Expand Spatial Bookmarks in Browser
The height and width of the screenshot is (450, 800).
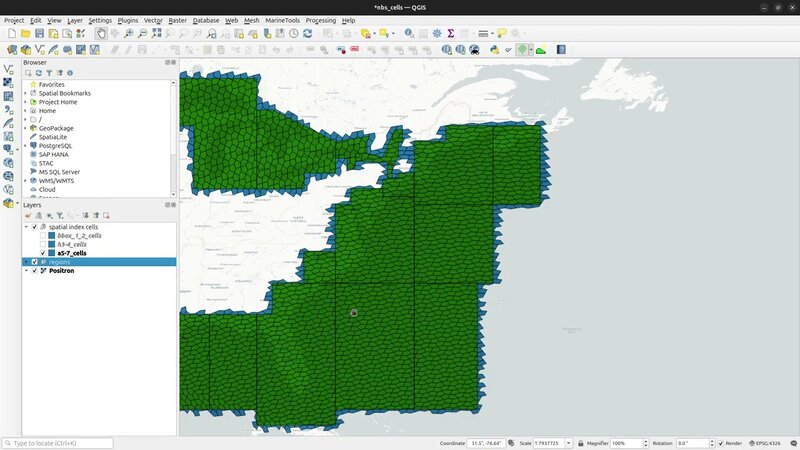tap(26, 93)
